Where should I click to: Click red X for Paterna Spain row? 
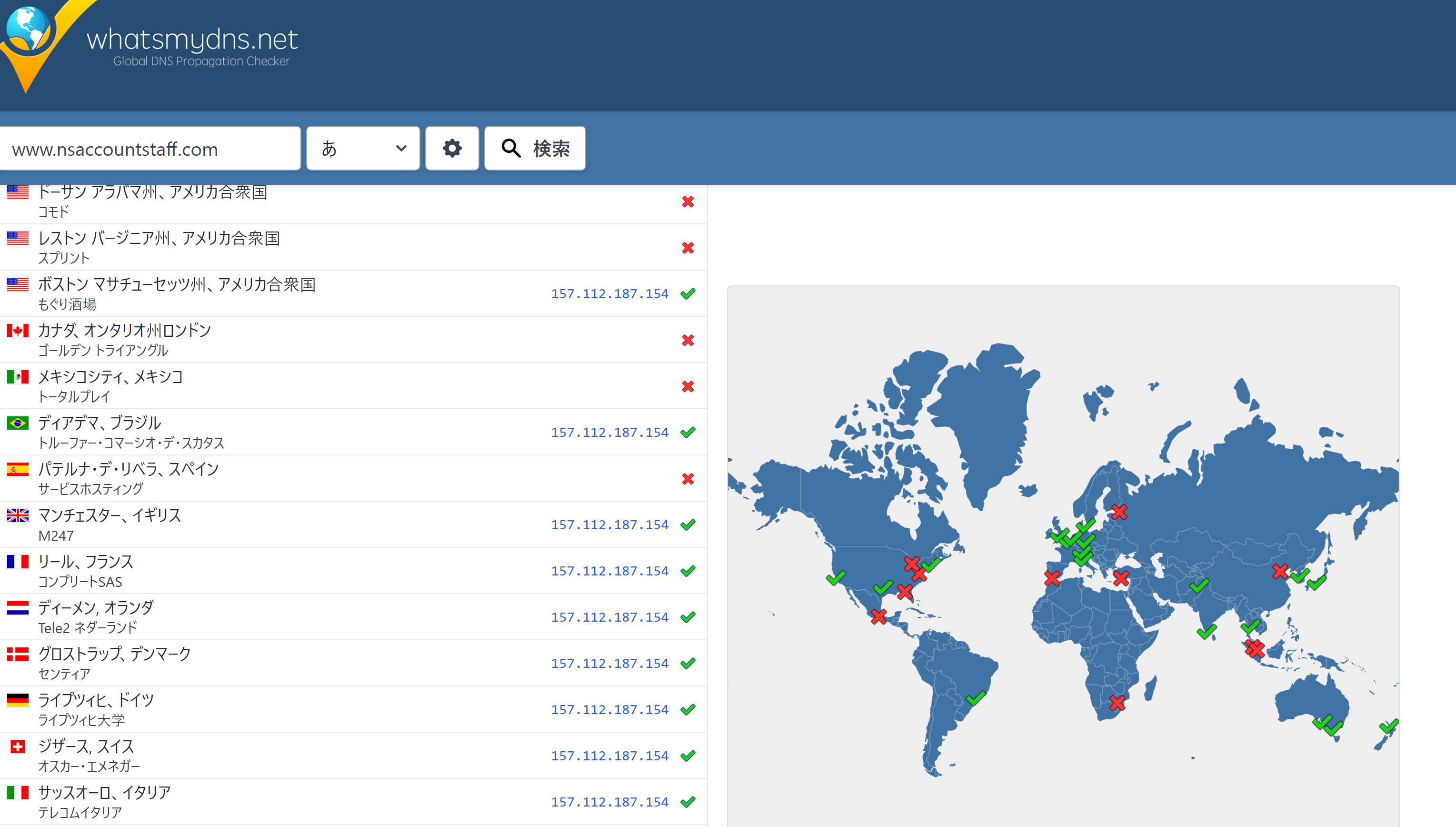(x=688, y=479)
